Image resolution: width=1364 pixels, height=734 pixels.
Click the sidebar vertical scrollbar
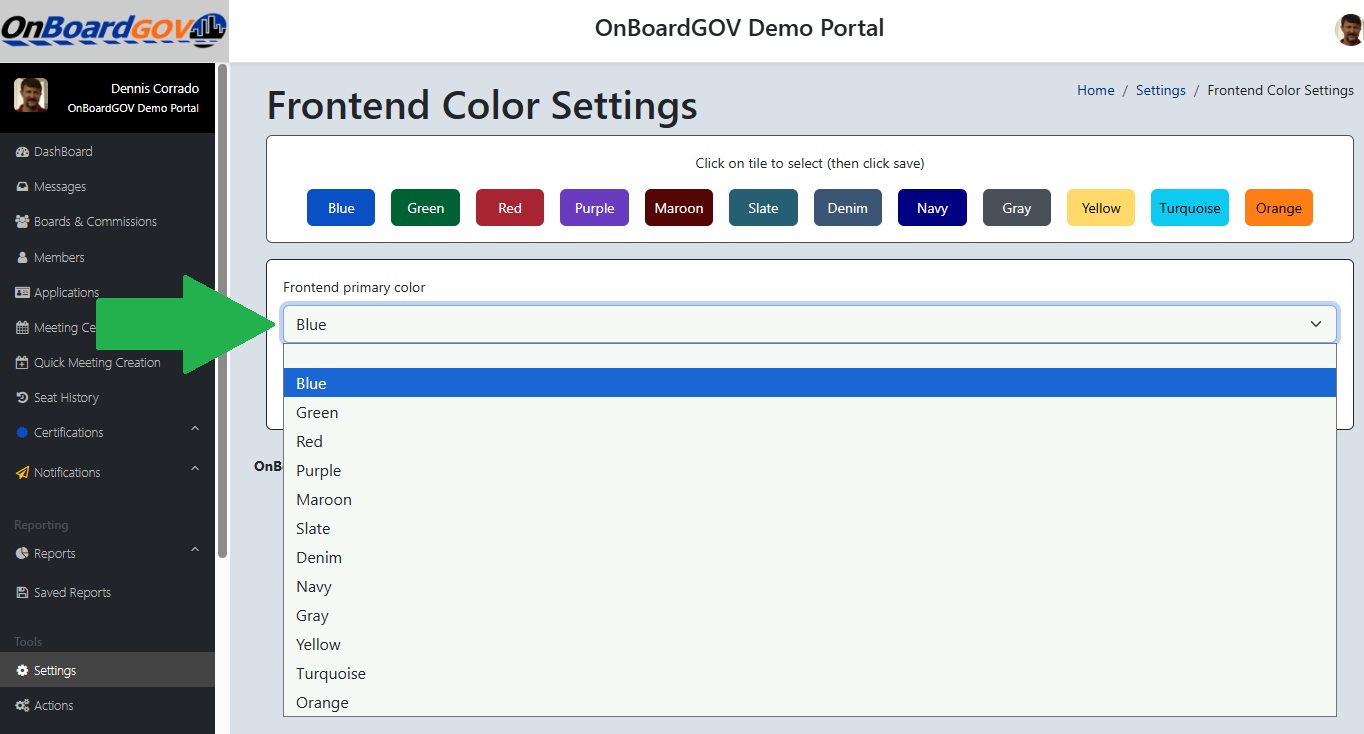(222, 310)
